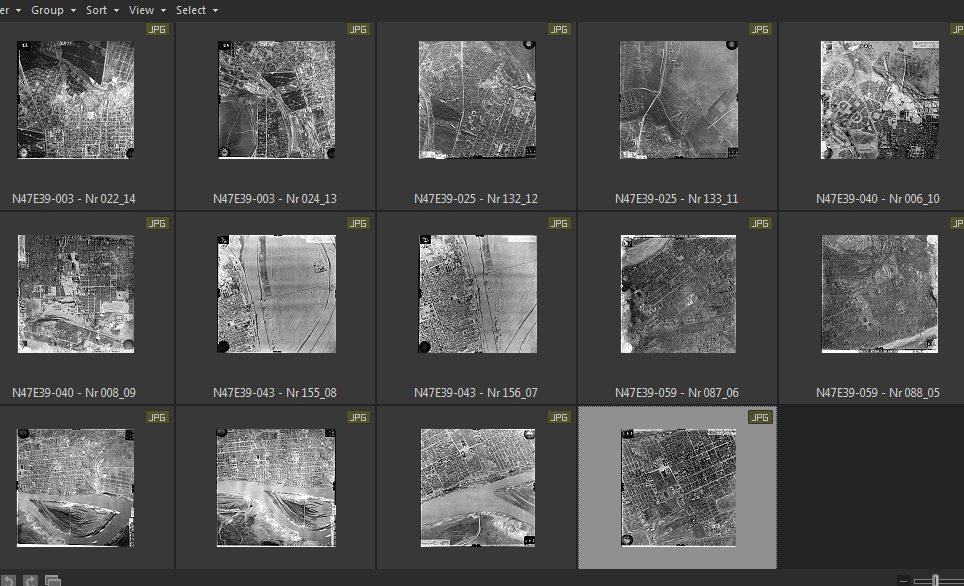Click the rotate left icon in bottom bar
Image resolution: width=964 pixels, height=586 pixels.
click(8, 580)
